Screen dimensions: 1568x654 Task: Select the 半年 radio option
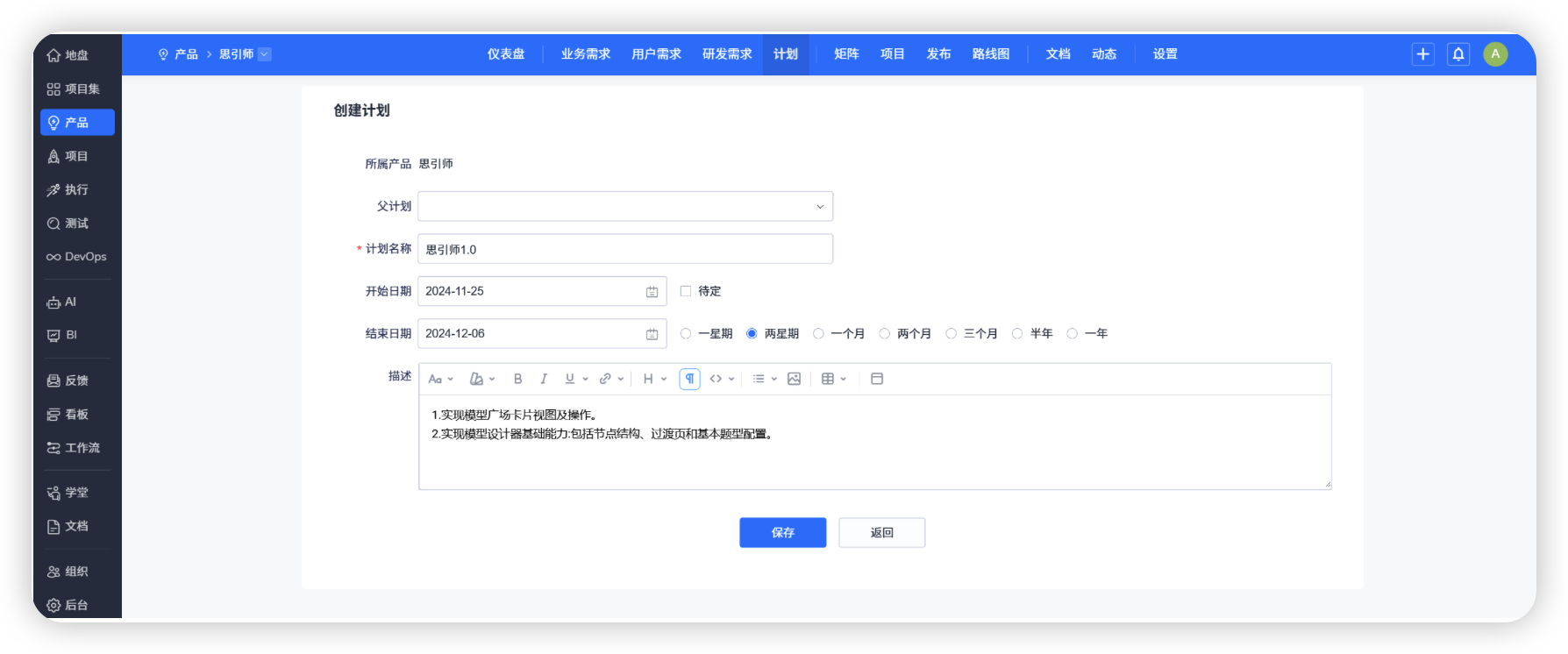coord(1017,333)
